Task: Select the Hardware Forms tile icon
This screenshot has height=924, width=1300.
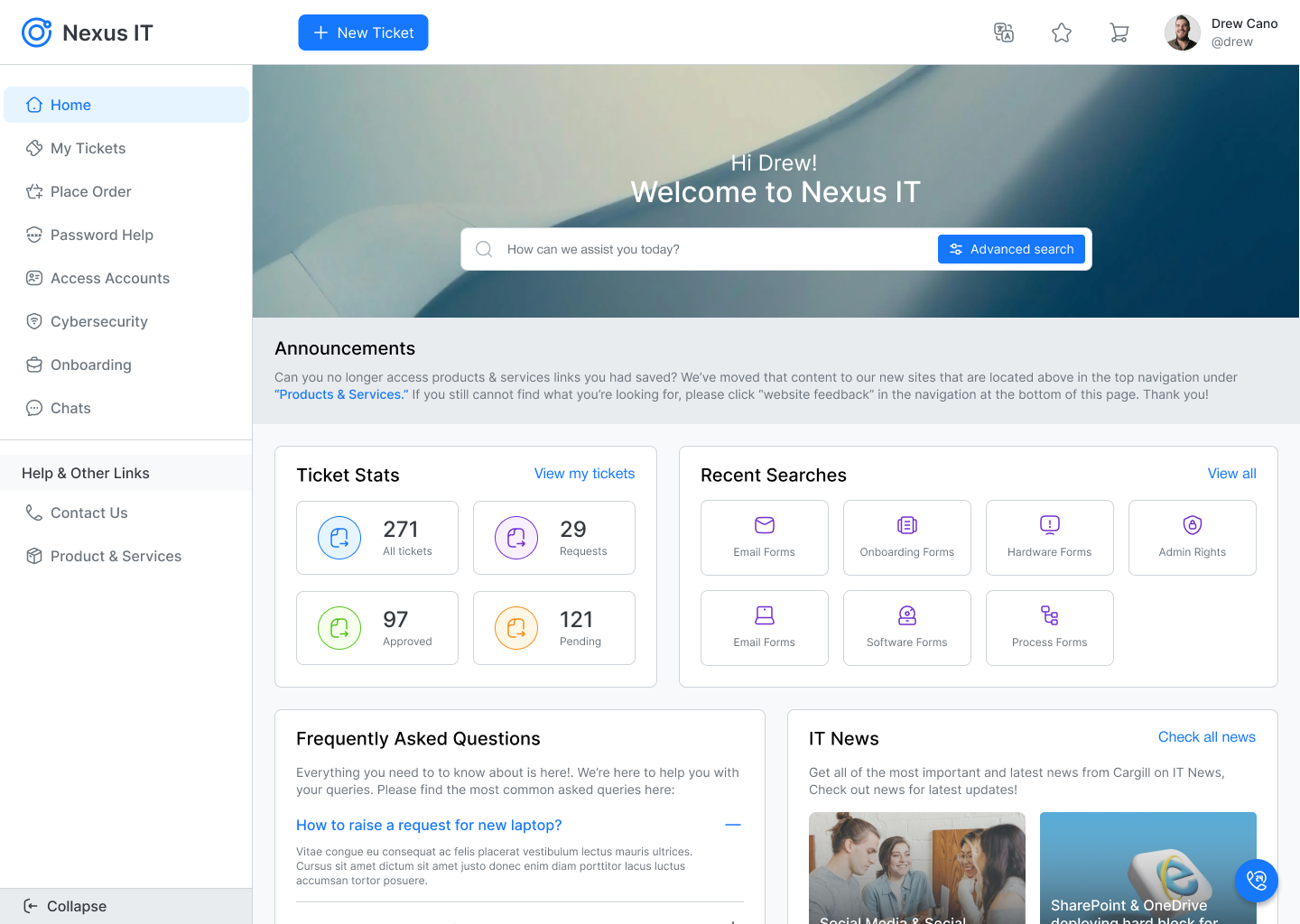Action: pos(1049,524)
